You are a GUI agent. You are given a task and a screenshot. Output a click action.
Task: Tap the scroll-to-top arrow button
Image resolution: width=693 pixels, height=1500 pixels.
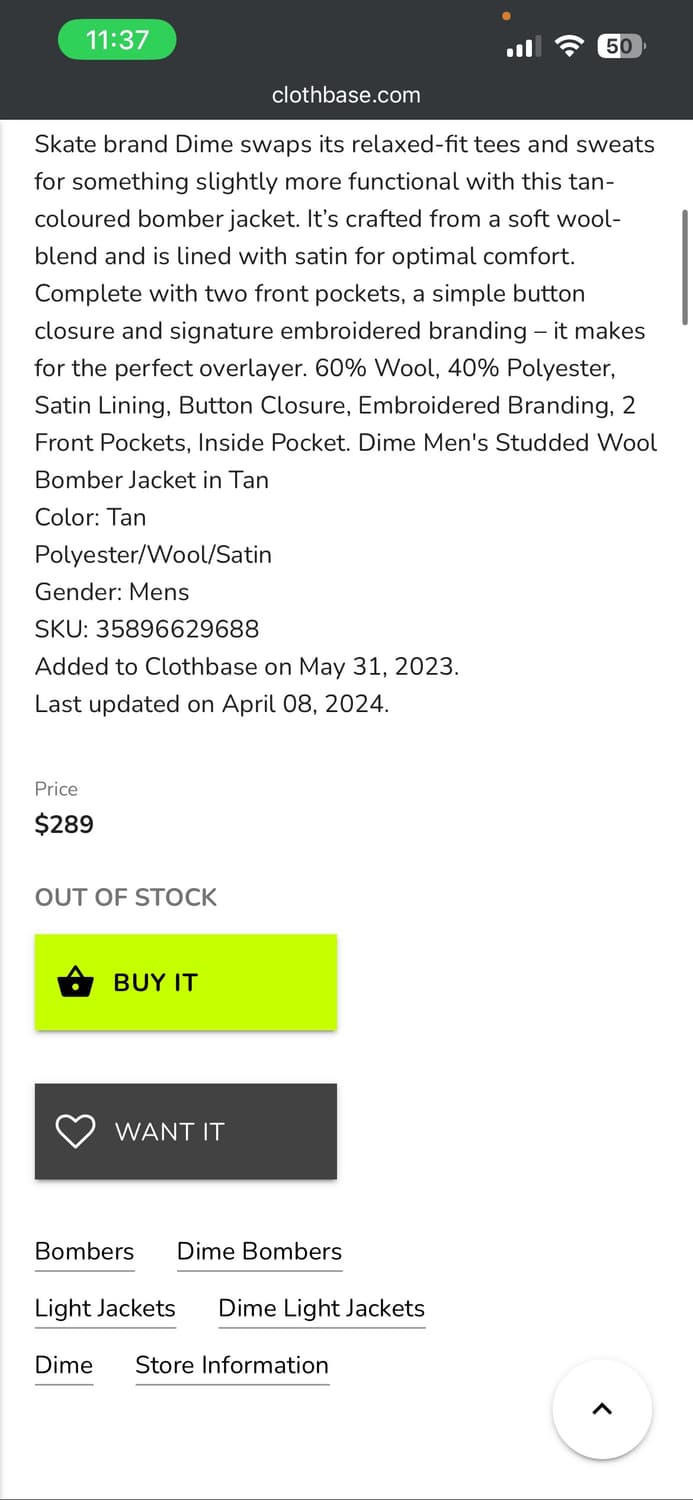click(602, 1409)
